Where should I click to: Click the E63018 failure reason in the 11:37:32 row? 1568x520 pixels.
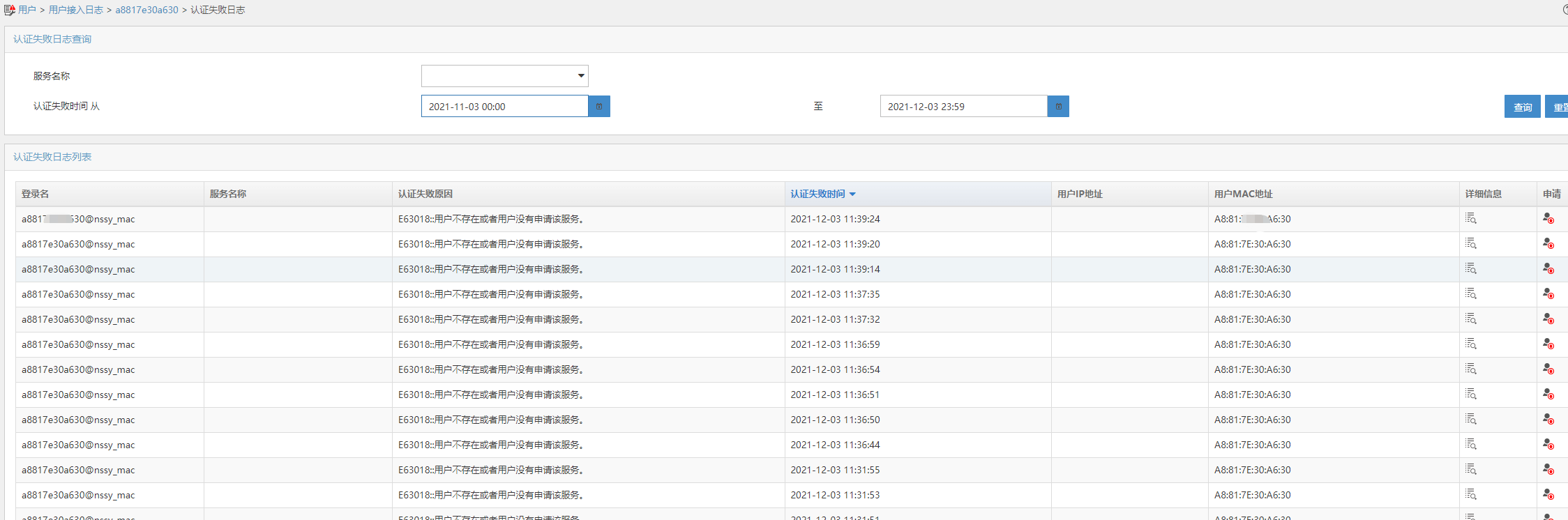[x=491, y=319]
